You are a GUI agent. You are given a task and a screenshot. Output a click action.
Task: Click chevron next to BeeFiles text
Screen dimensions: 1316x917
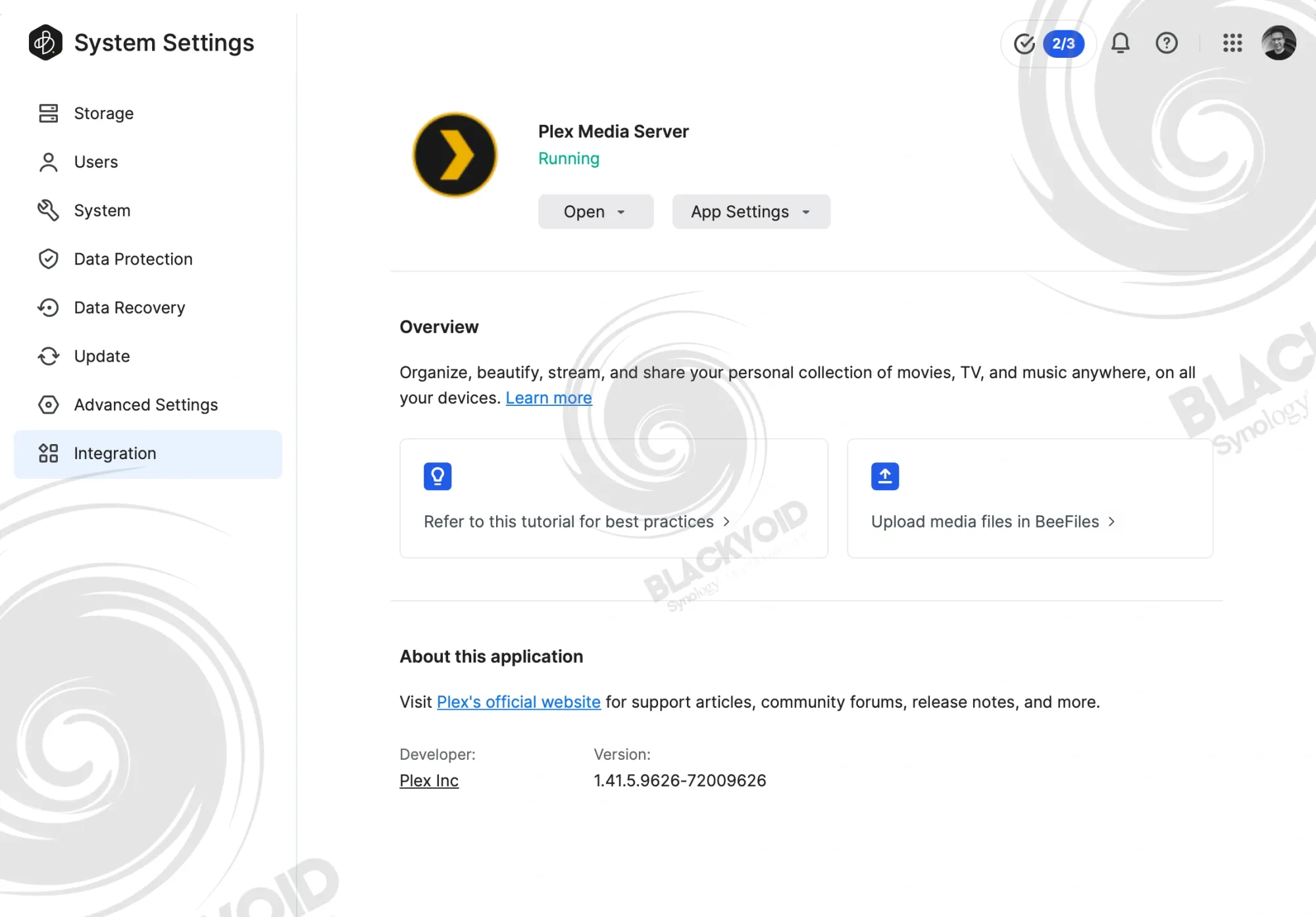click(x=1111, y=522)
